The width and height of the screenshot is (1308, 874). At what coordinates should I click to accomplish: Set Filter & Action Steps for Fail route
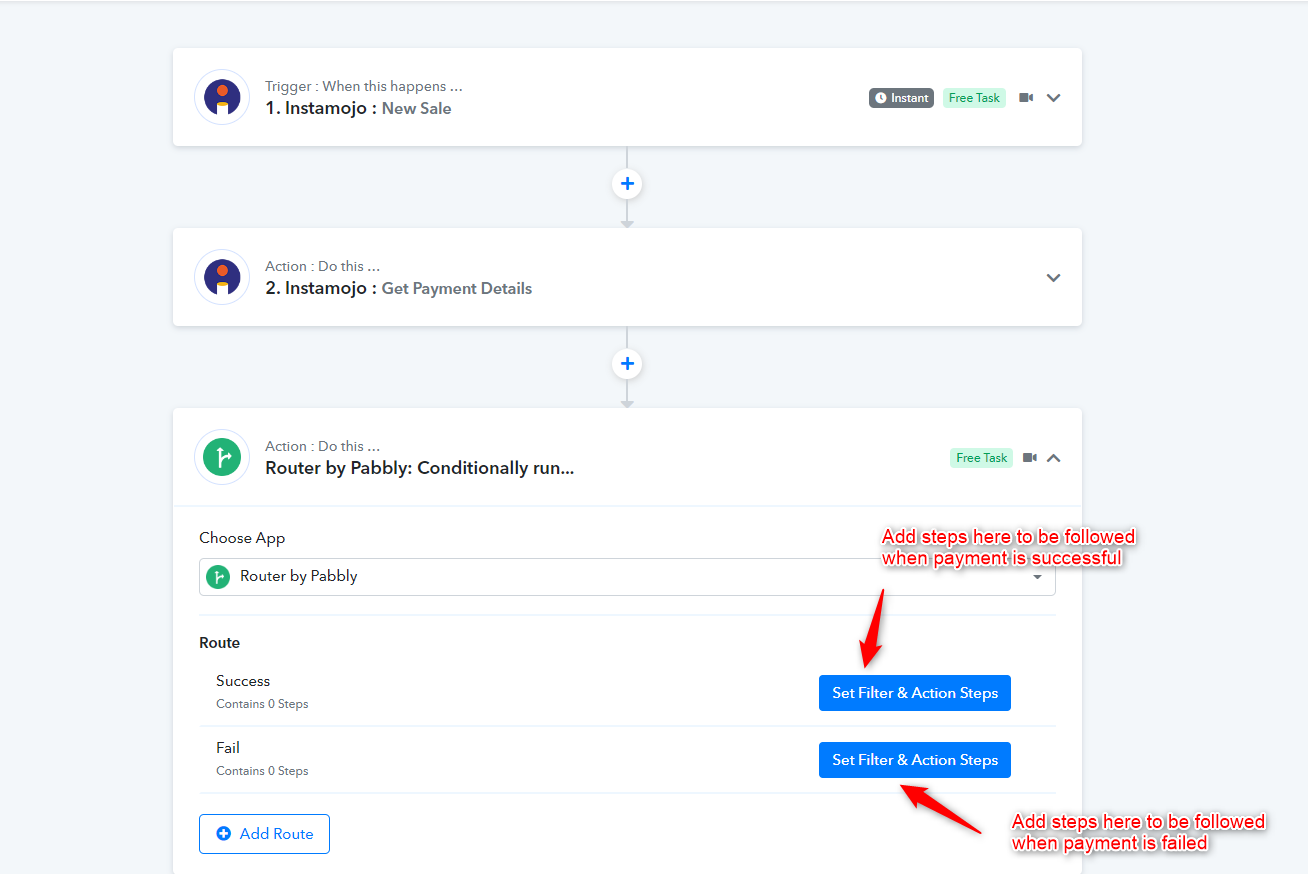[915, 760]
